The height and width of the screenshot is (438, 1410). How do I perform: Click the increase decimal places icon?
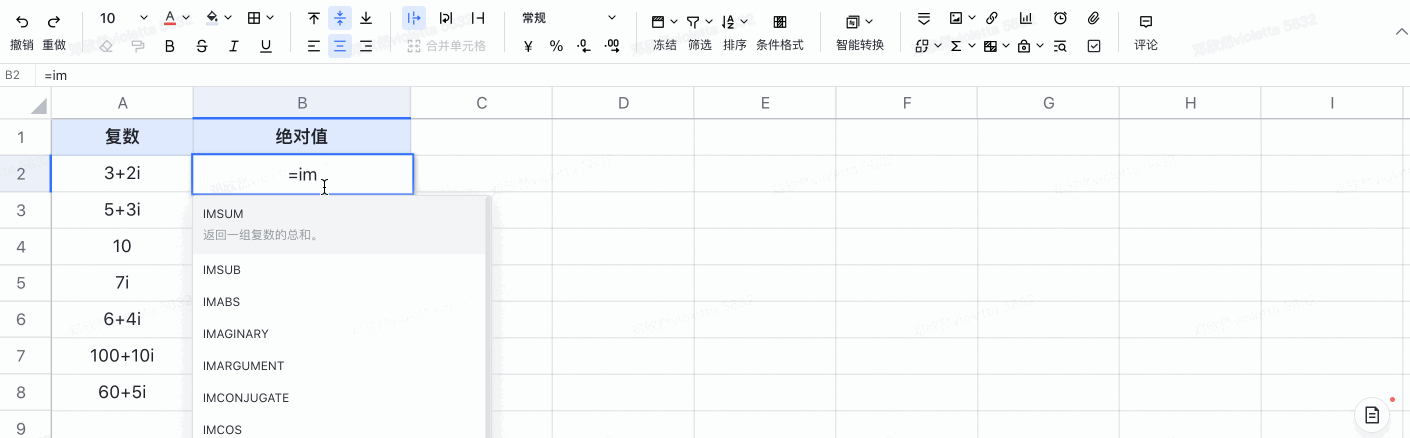click(613, 45)
